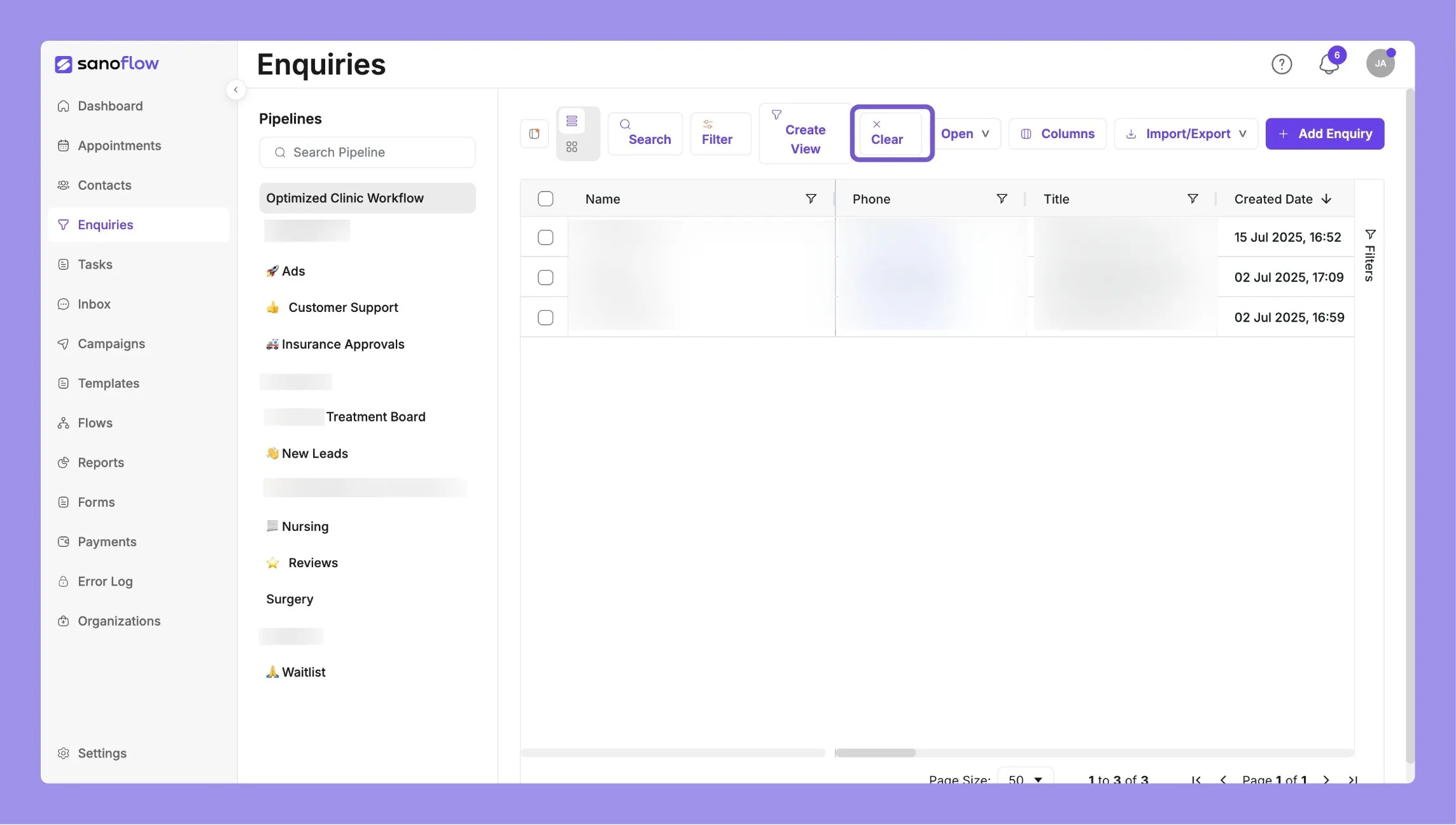Toggle the select-all header checkbox

coord(545,199)
